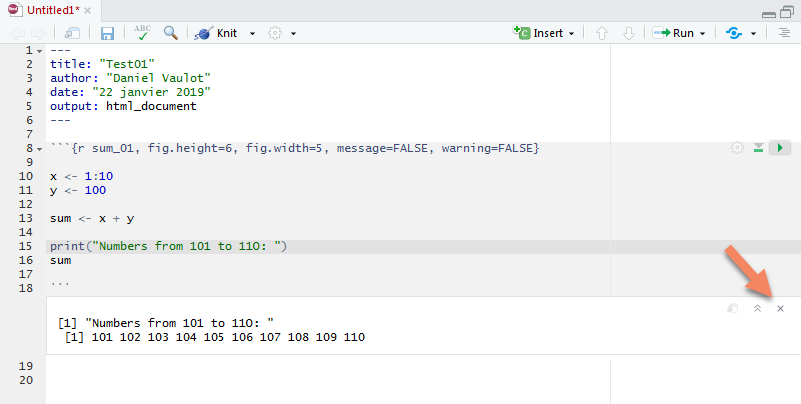
Task: Clear chunk output with the X icon
Action: 780,309
